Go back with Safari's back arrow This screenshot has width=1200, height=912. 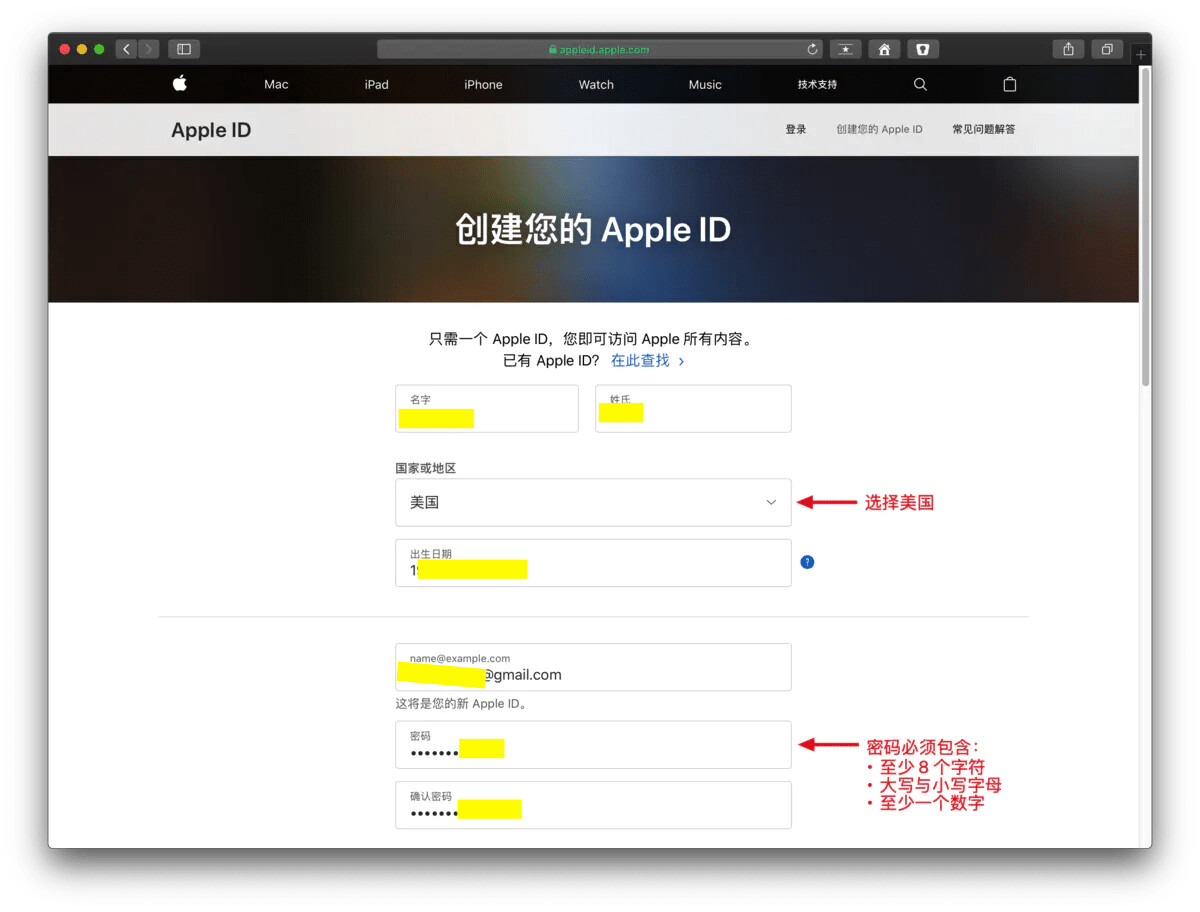126,49
